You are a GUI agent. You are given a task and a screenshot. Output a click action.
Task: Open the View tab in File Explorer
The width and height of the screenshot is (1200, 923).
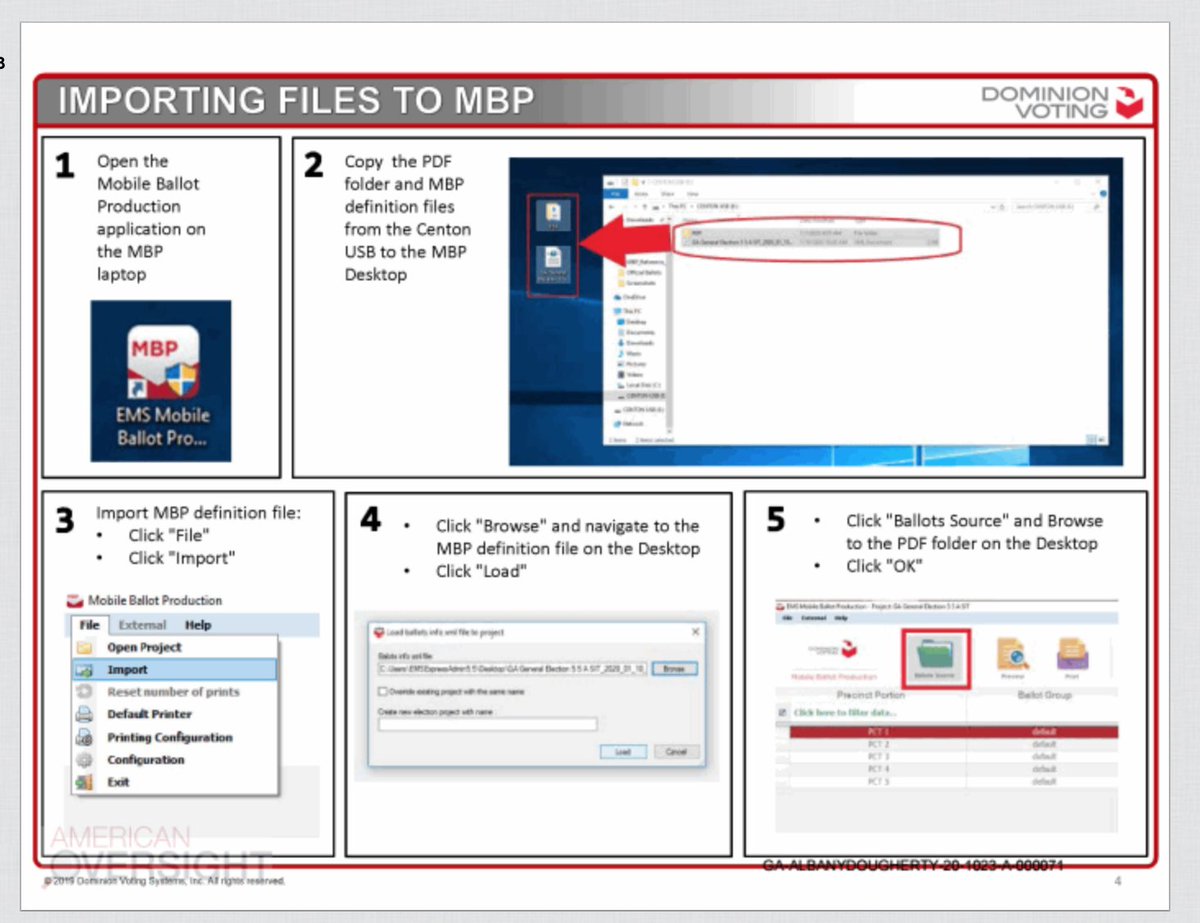click(693, 194)
